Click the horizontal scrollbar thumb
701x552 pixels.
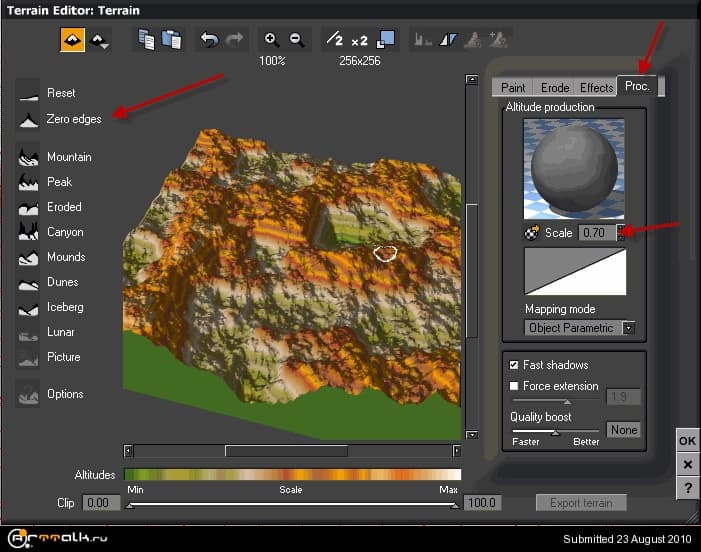click(286, 451)
